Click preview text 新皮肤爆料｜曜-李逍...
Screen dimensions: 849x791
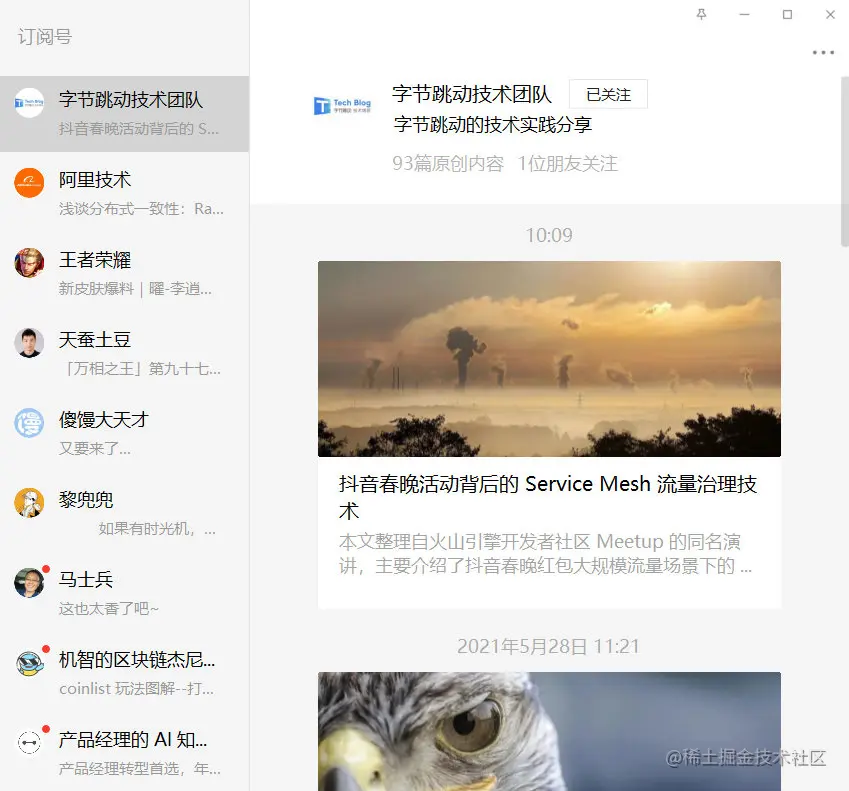point(135,289)
